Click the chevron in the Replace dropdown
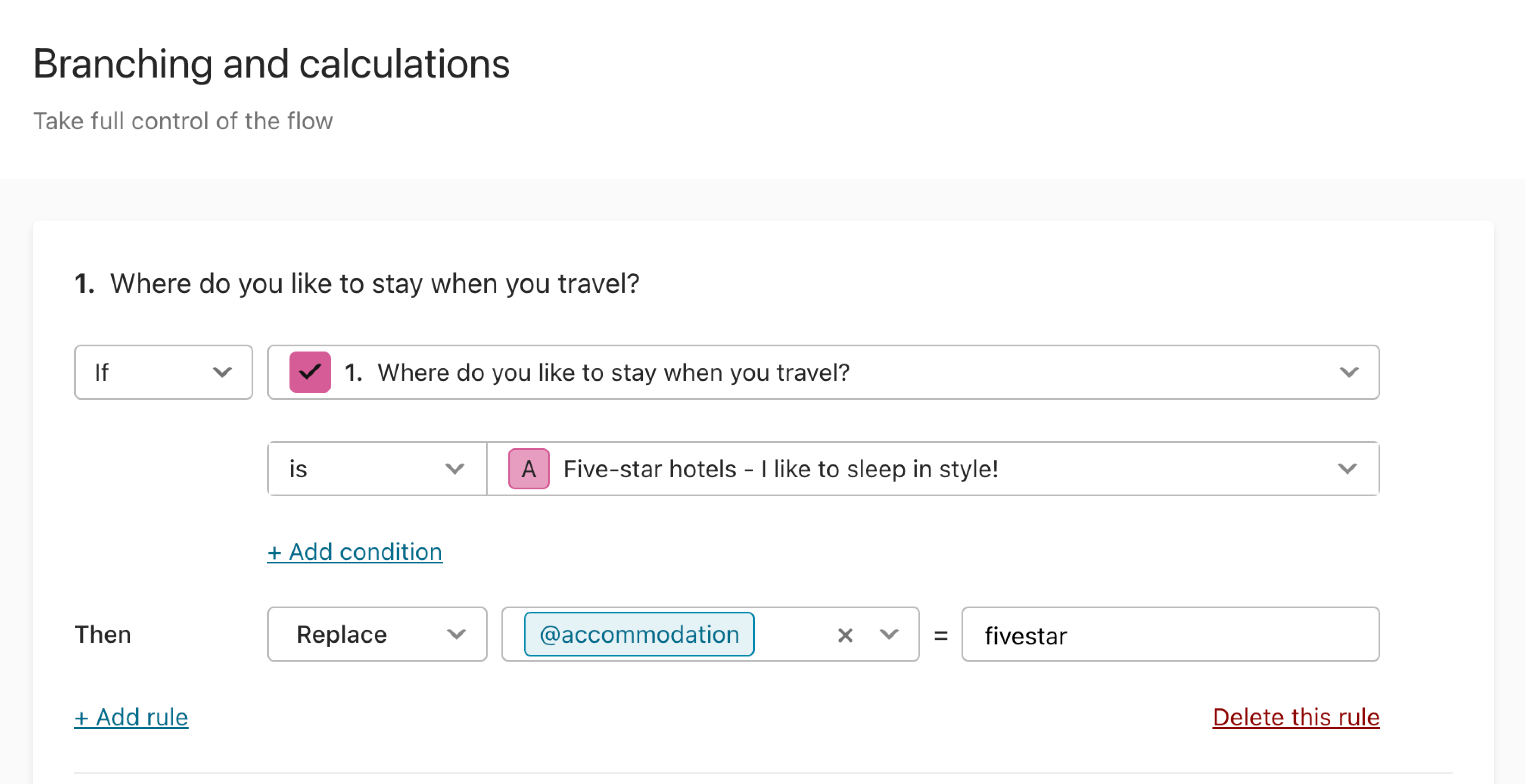Image resolution: width=1525 pixels, height=784 pixels. pos(457,635)
